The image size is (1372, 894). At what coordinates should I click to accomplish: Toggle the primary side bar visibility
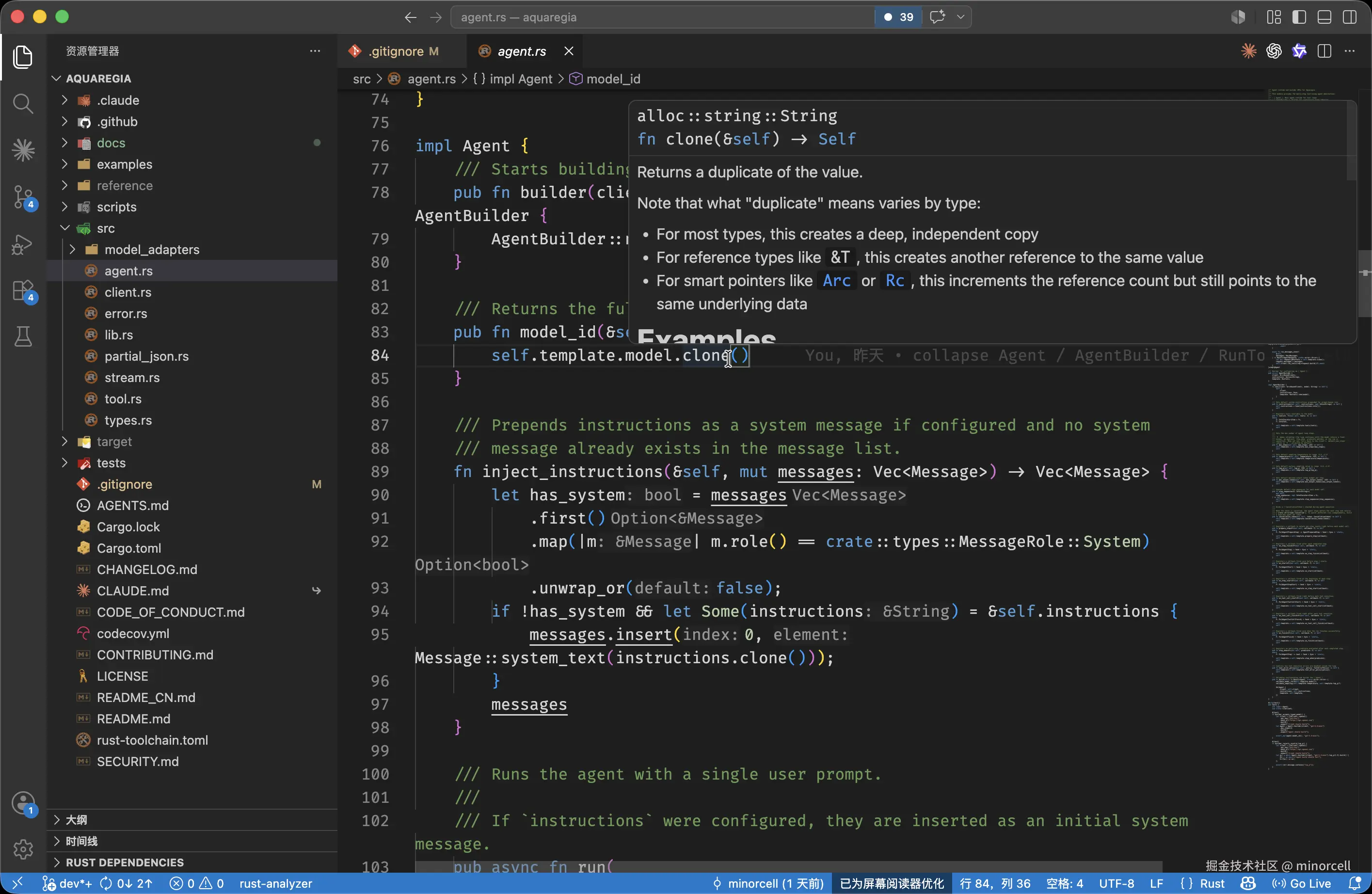(1299, 17)
